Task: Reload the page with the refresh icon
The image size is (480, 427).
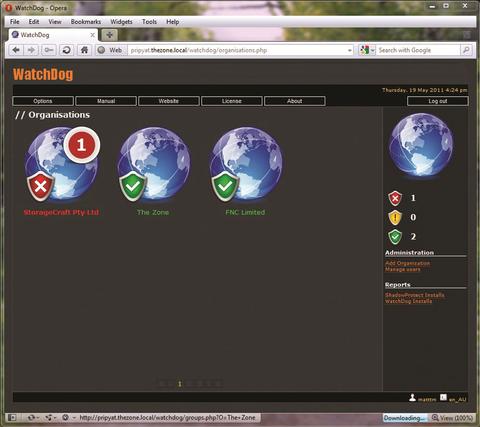Action: (66, 50)
